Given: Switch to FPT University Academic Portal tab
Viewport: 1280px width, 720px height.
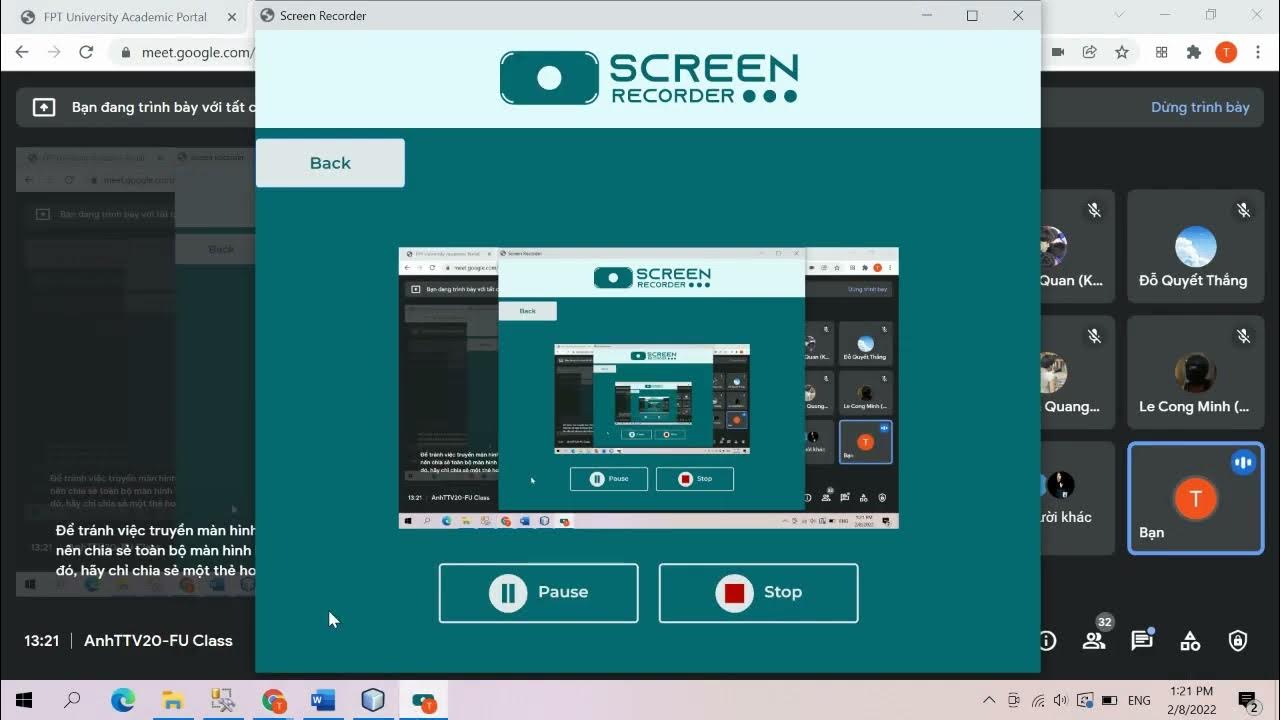Looking at the screenshot, I should click(125, 17).
